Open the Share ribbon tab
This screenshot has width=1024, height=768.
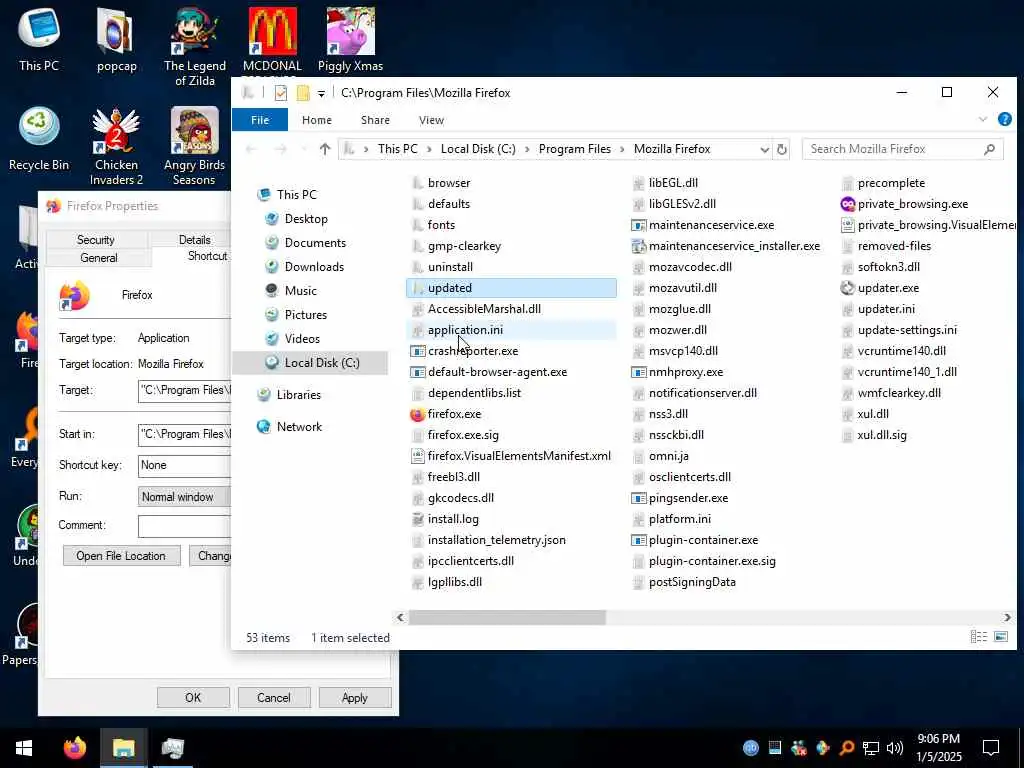(376, 120)
